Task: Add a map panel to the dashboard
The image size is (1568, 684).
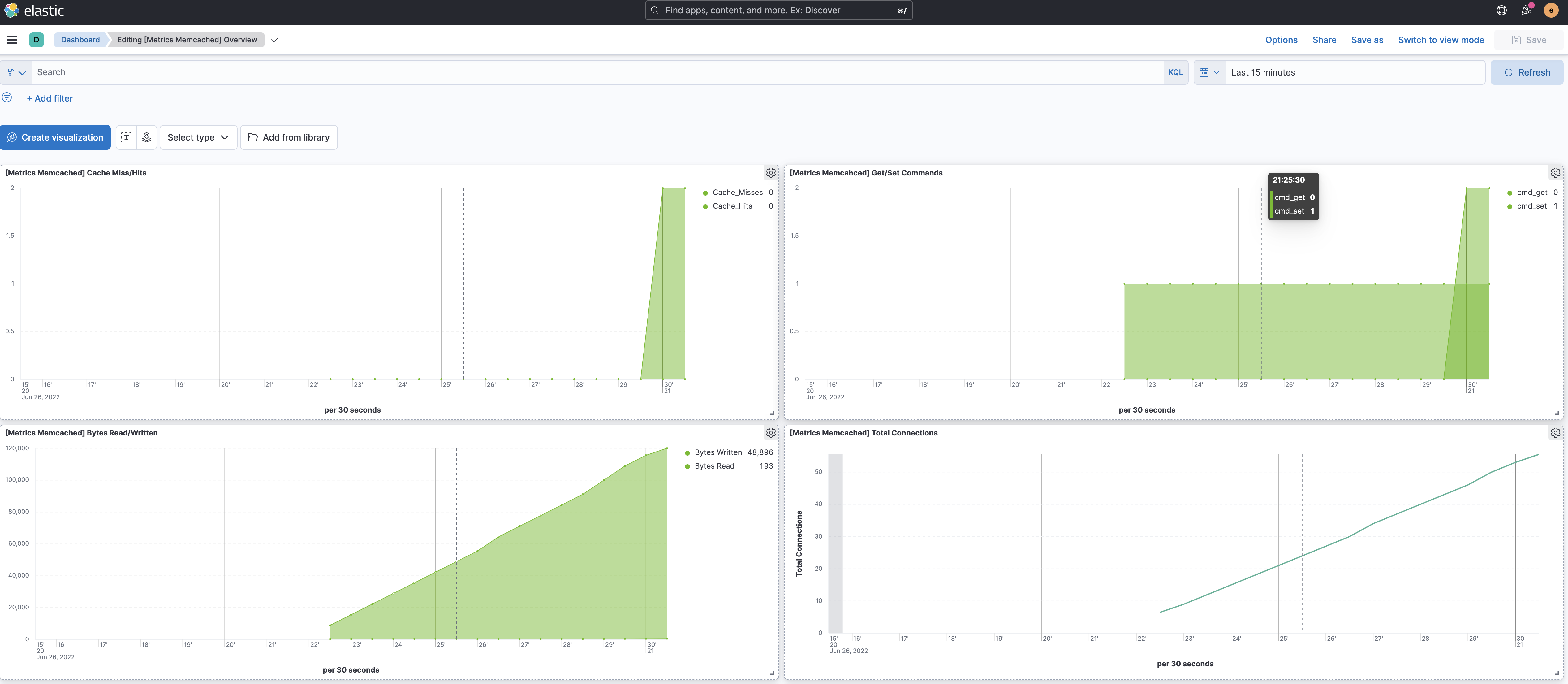Action: tap(146, 137)
